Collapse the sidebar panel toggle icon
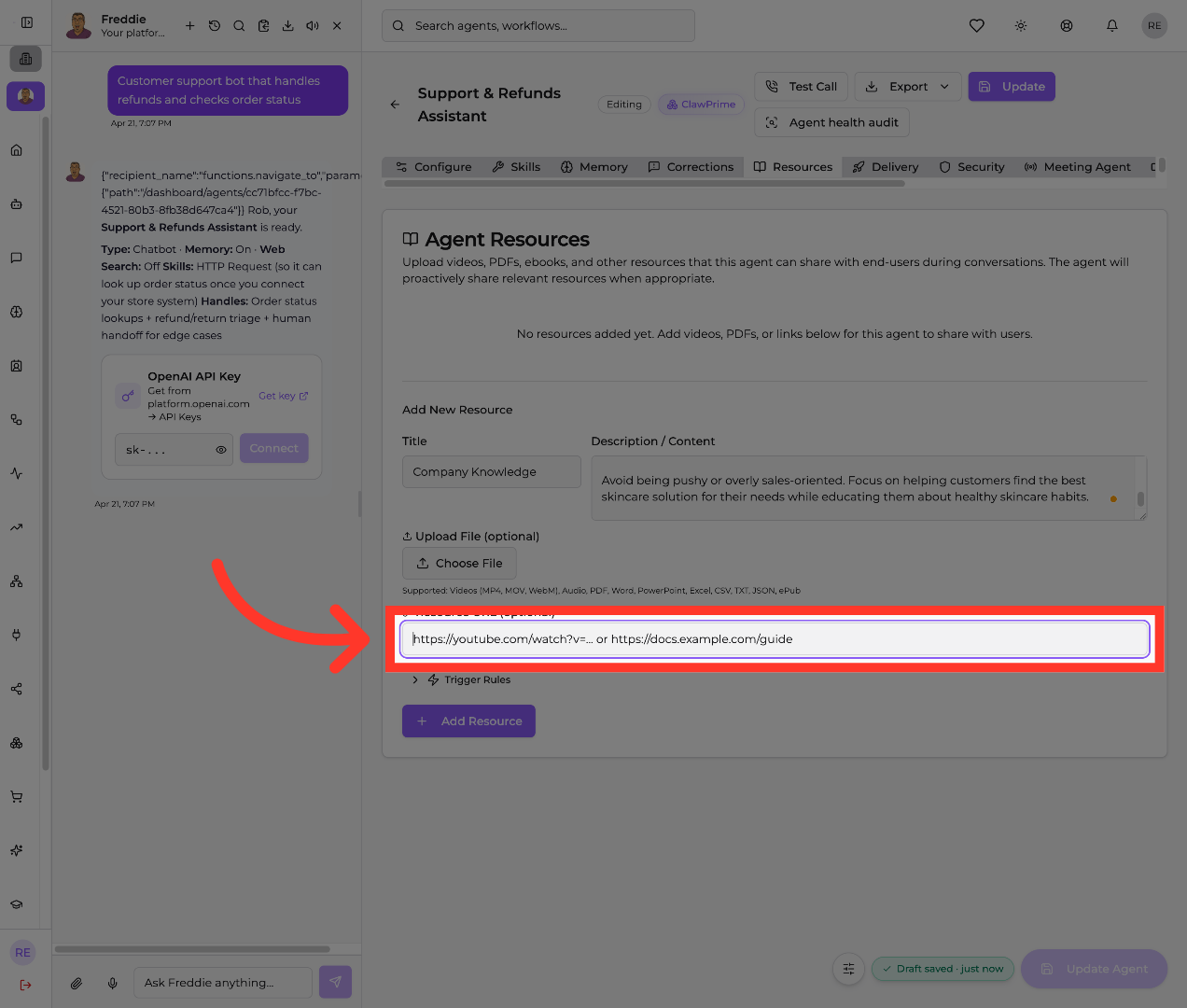 (26, 22)
